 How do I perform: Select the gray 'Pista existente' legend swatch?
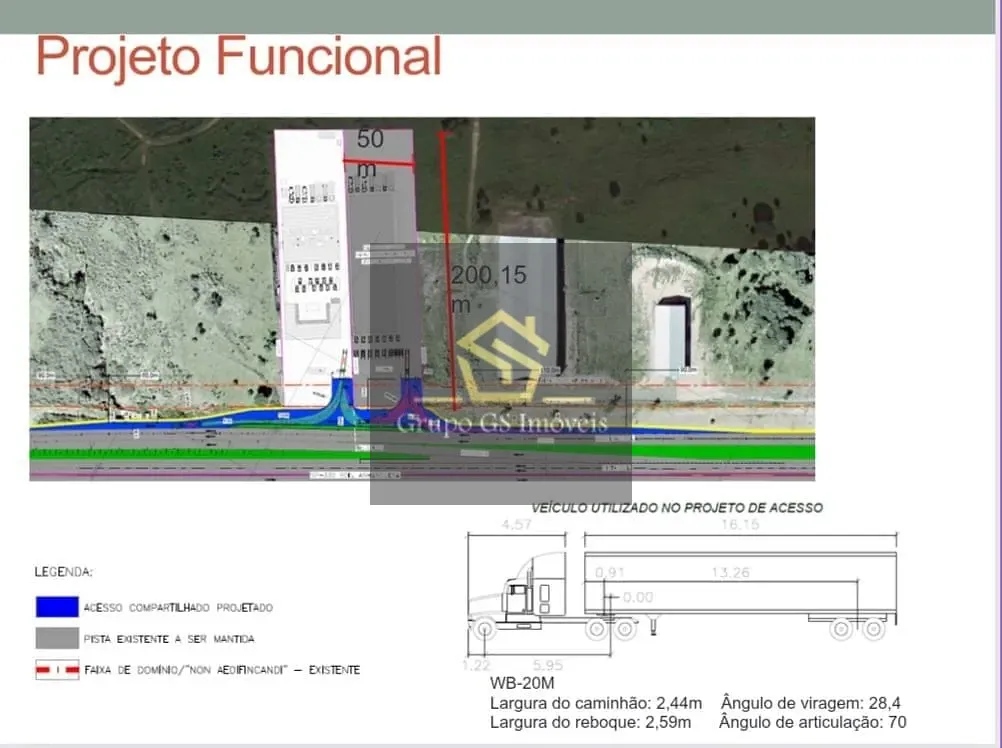(x=57, y=638)
